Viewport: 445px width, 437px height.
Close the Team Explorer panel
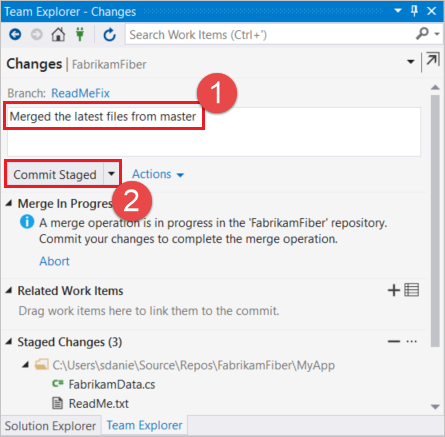point(432,11)
